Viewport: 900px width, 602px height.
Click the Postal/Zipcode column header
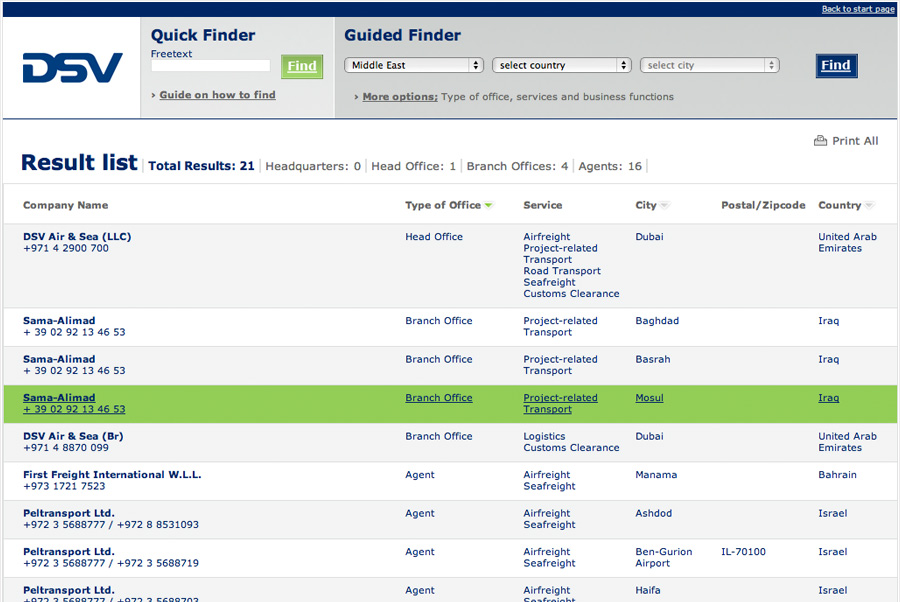coord(763,205)
